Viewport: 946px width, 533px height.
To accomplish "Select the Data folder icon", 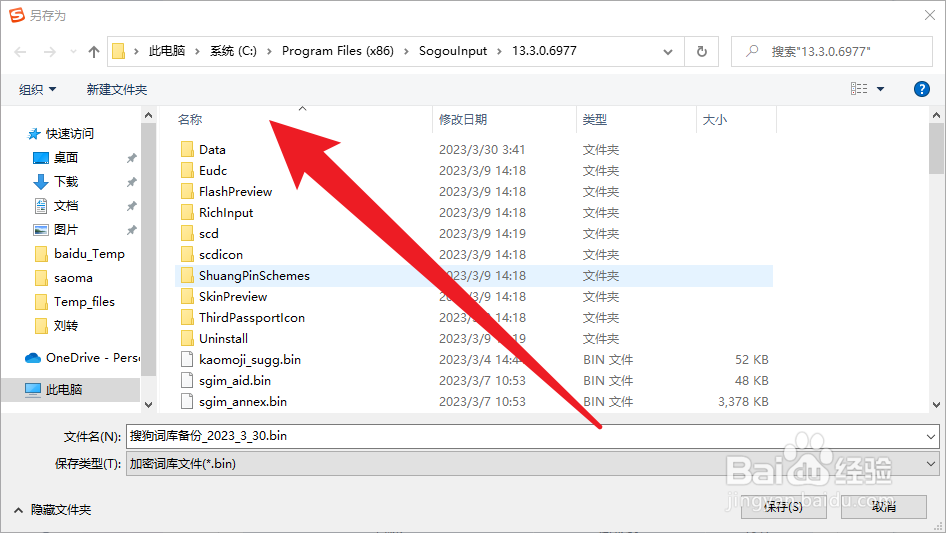I will coord(187,149).
